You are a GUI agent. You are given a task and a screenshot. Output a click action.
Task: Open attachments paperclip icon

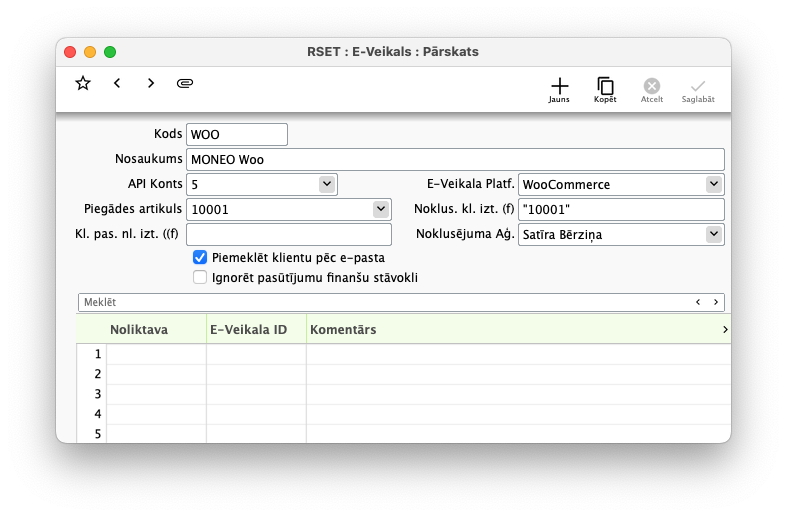185,83
